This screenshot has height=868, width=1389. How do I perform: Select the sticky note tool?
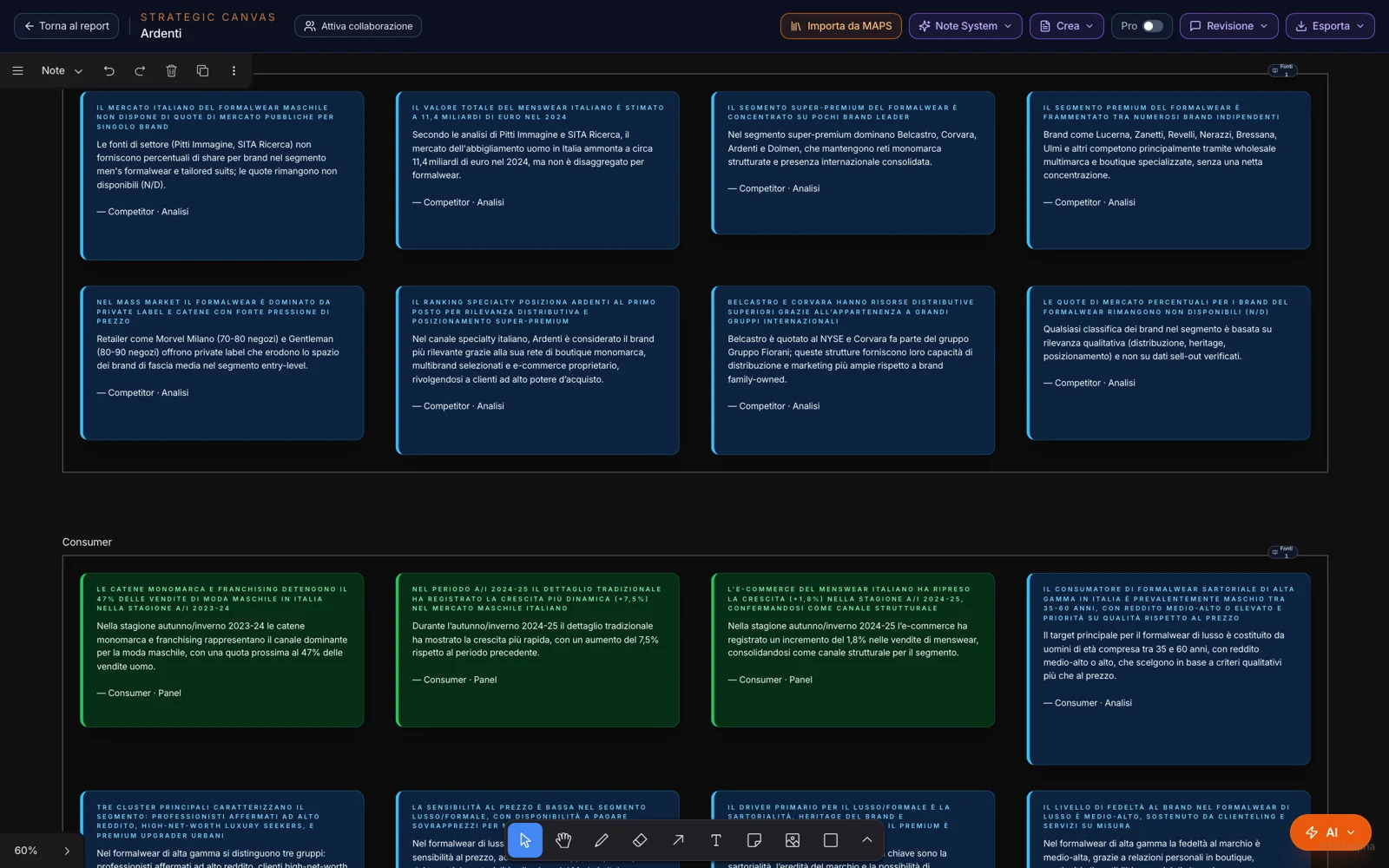click(754, 840)
